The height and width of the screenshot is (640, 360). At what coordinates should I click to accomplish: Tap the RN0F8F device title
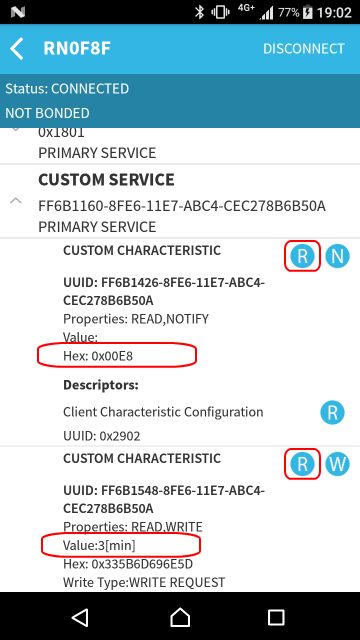(x=77, y=49)
